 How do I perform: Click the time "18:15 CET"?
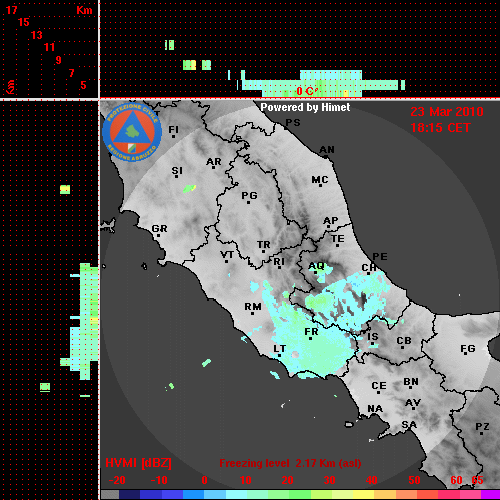pos(440,128)
